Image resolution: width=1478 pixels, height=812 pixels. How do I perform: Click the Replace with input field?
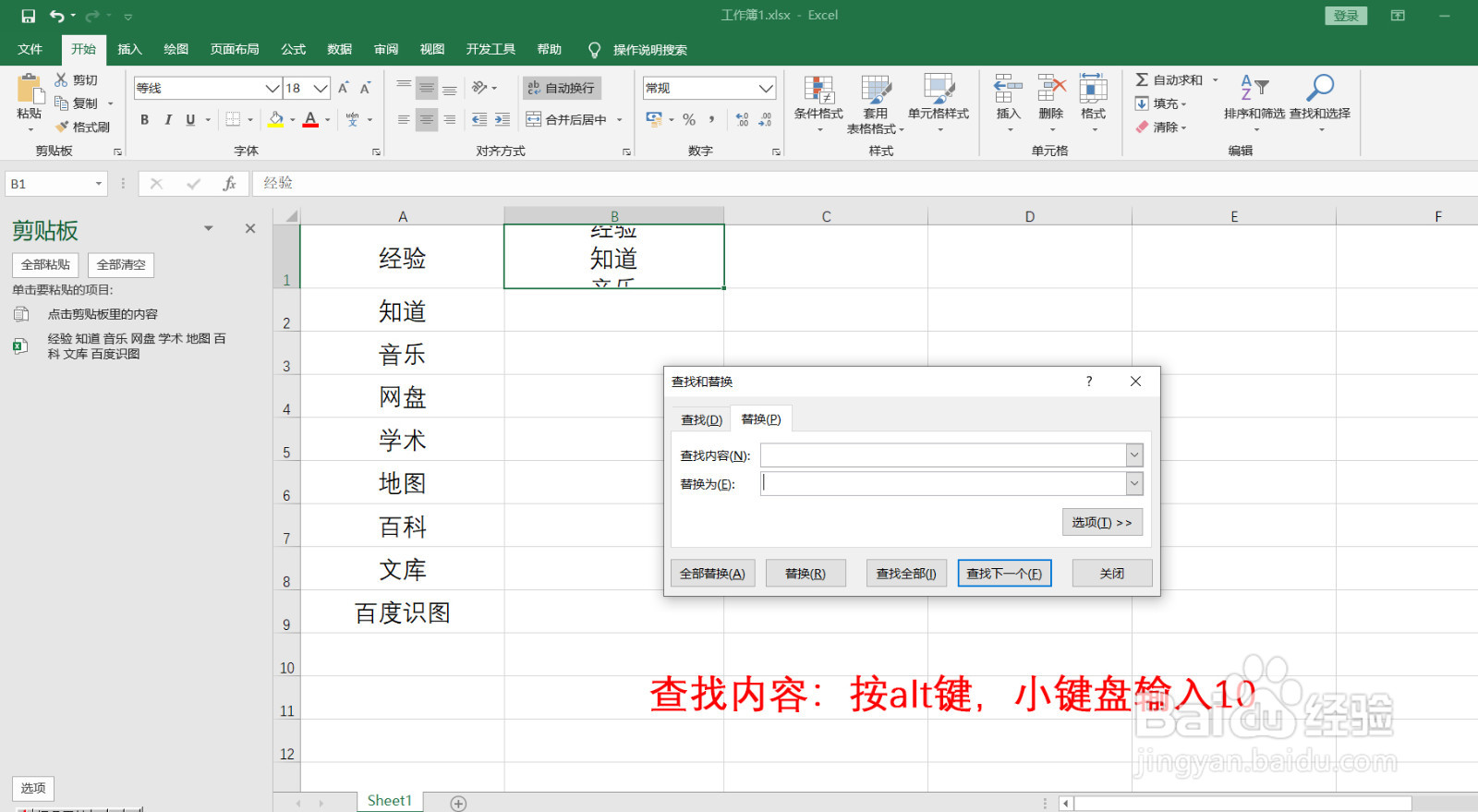(943, 483)
